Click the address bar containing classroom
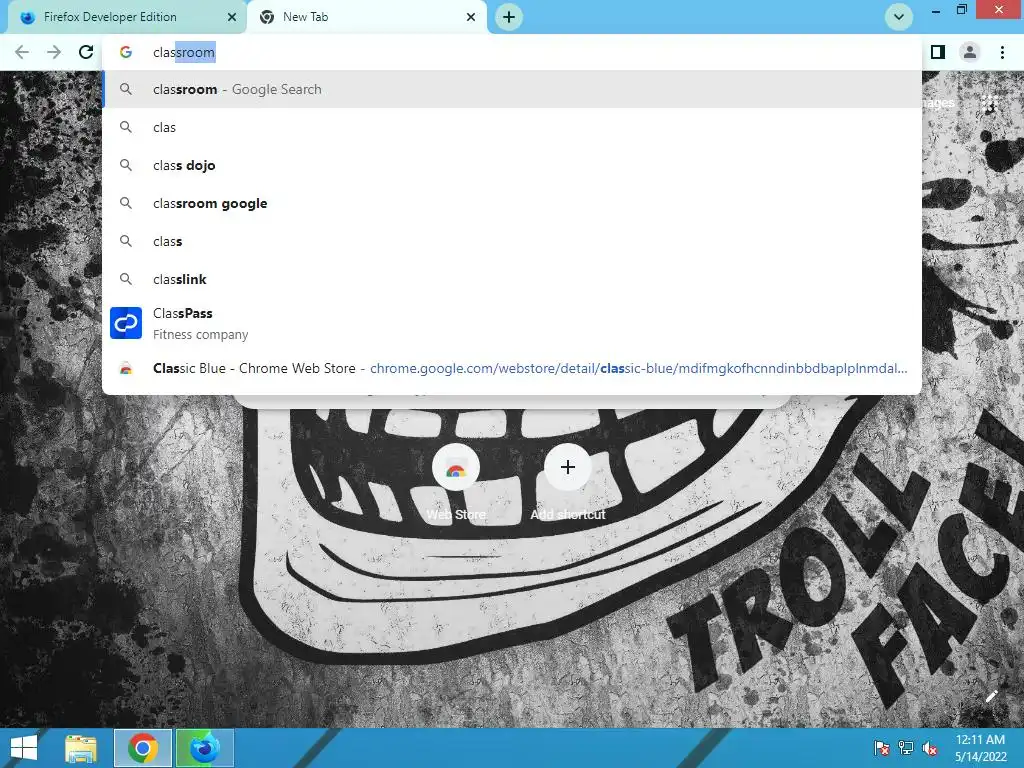The height and width of the screenshot is (768, 1024). click(x=512, y=52)
